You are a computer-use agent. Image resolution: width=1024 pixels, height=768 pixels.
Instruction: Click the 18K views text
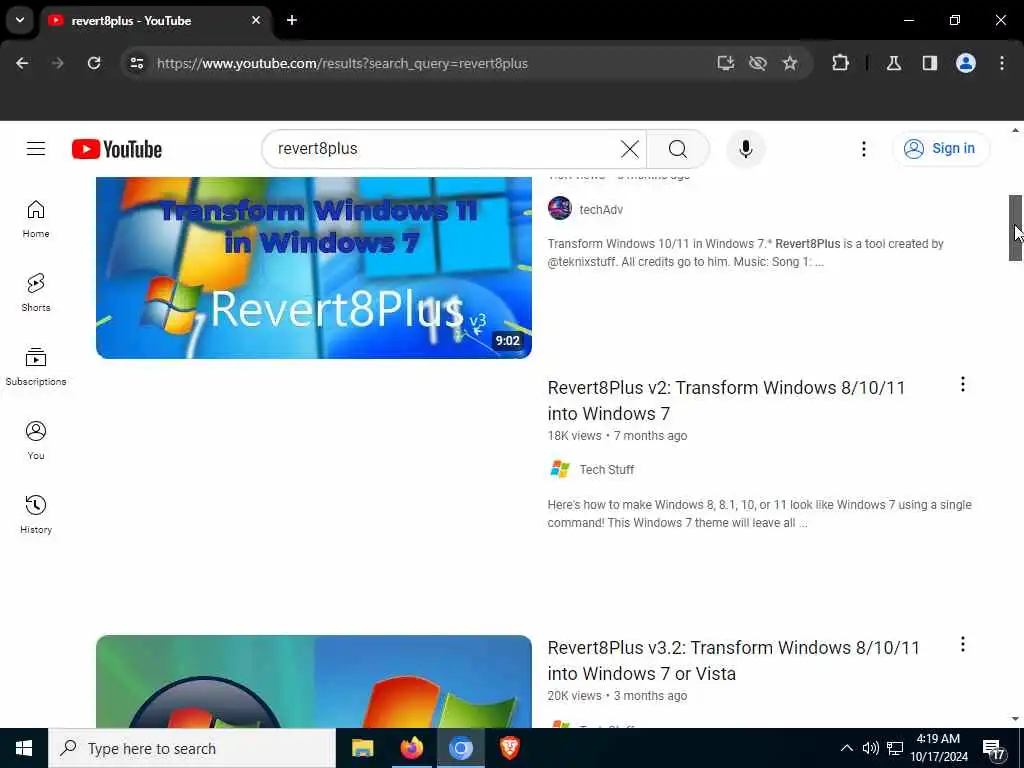coord(575,436)
